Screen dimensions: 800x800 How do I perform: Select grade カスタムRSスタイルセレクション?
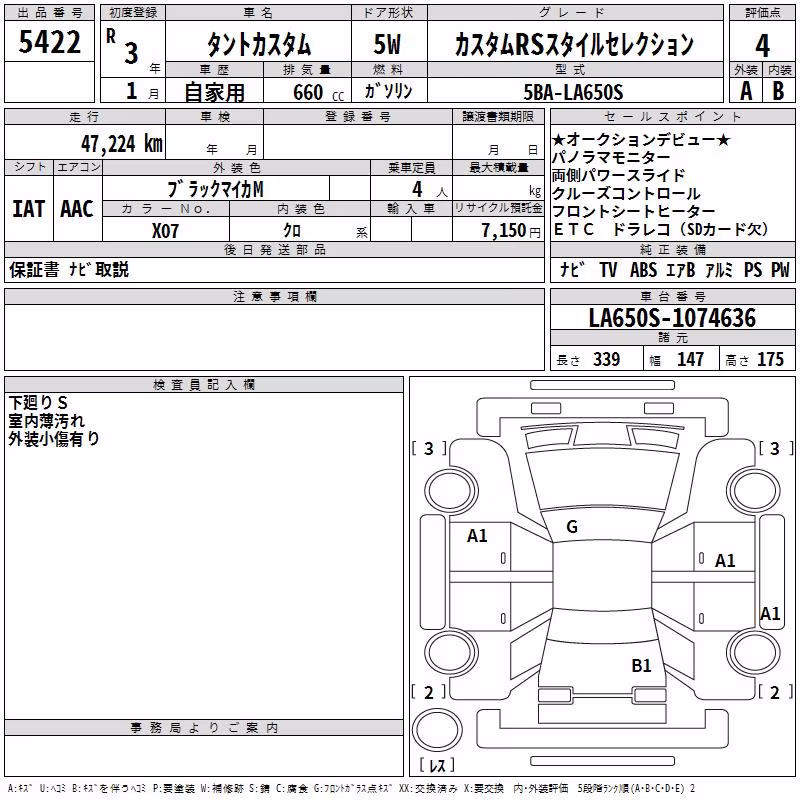point(574,44)
